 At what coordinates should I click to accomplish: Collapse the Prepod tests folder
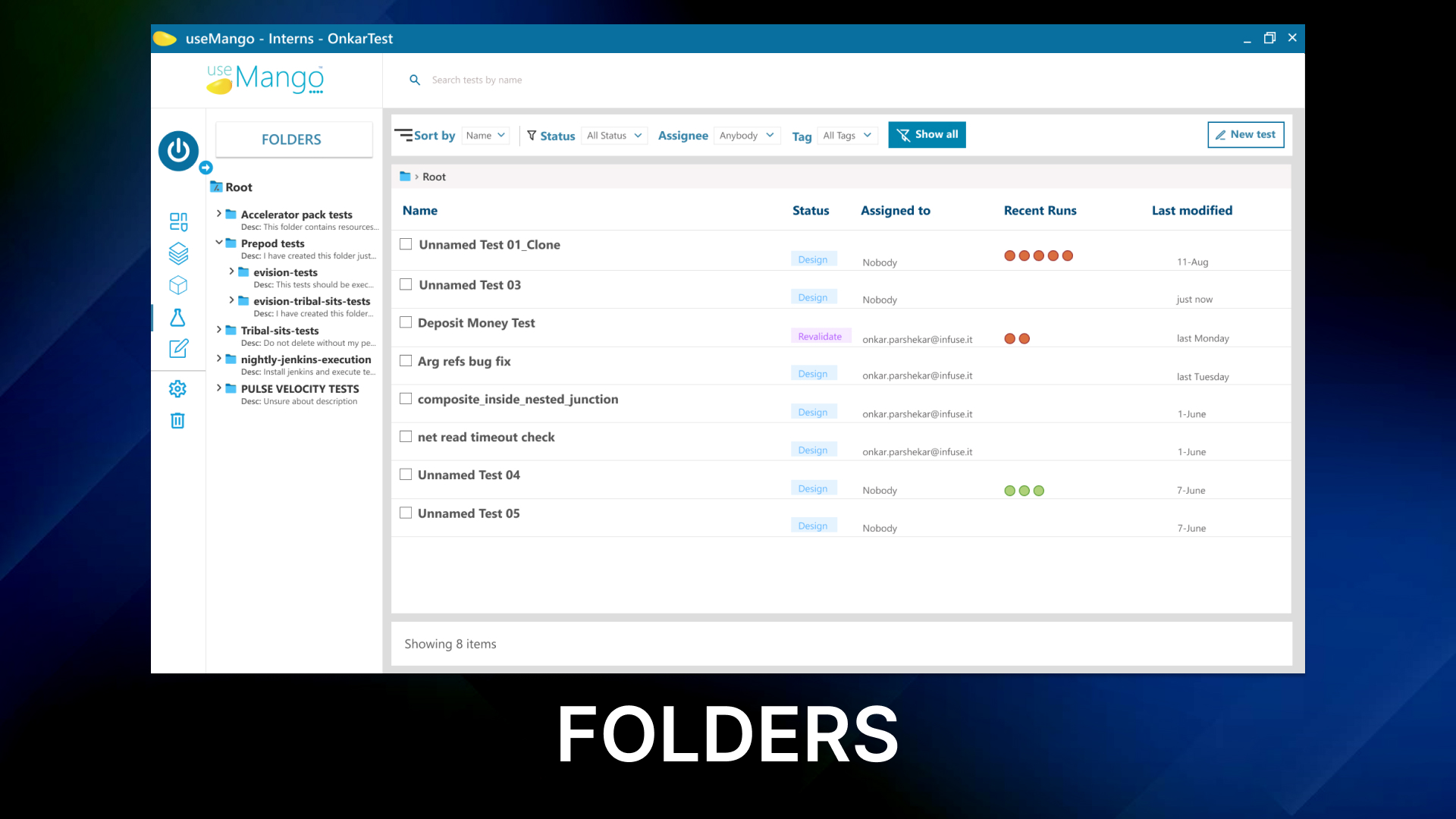click(219, 243)
